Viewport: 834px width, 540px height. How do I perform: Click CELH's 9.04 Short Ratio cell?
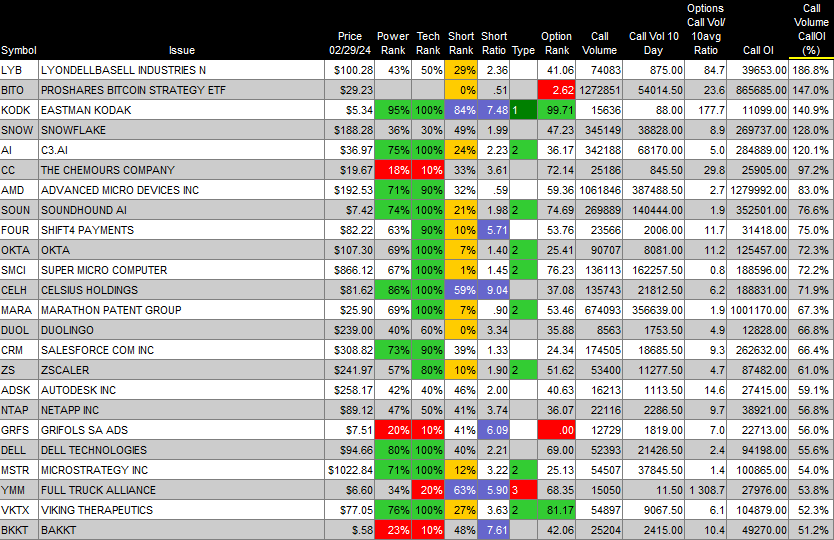pos(494,290)
